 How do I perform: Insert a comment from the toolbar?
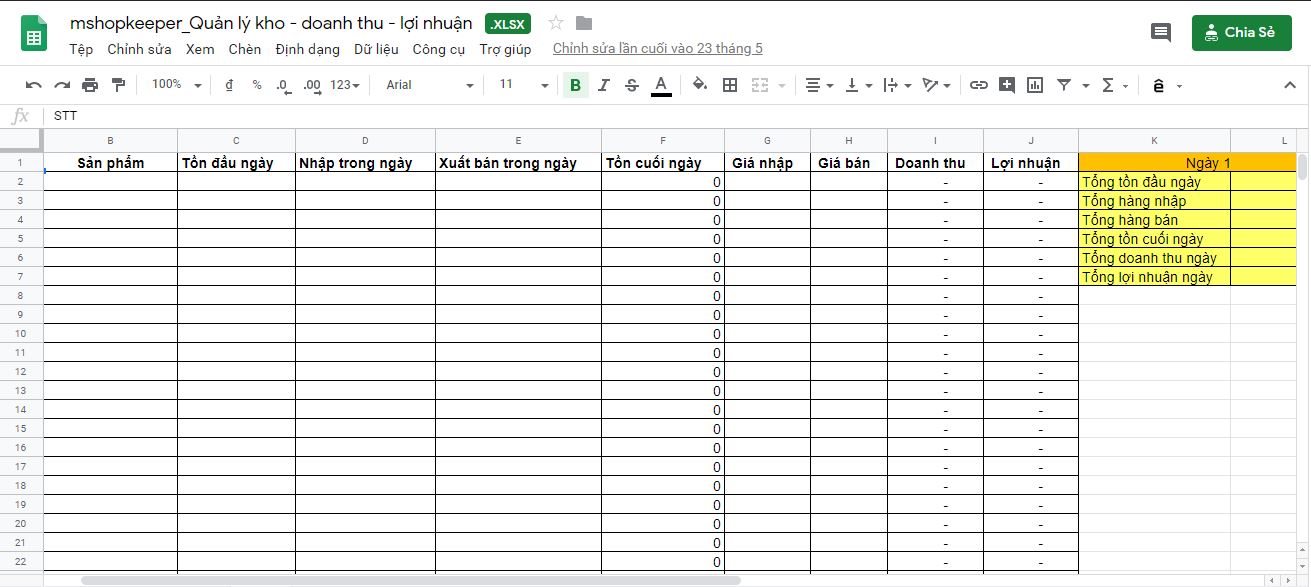click(x=1007, y=86)
